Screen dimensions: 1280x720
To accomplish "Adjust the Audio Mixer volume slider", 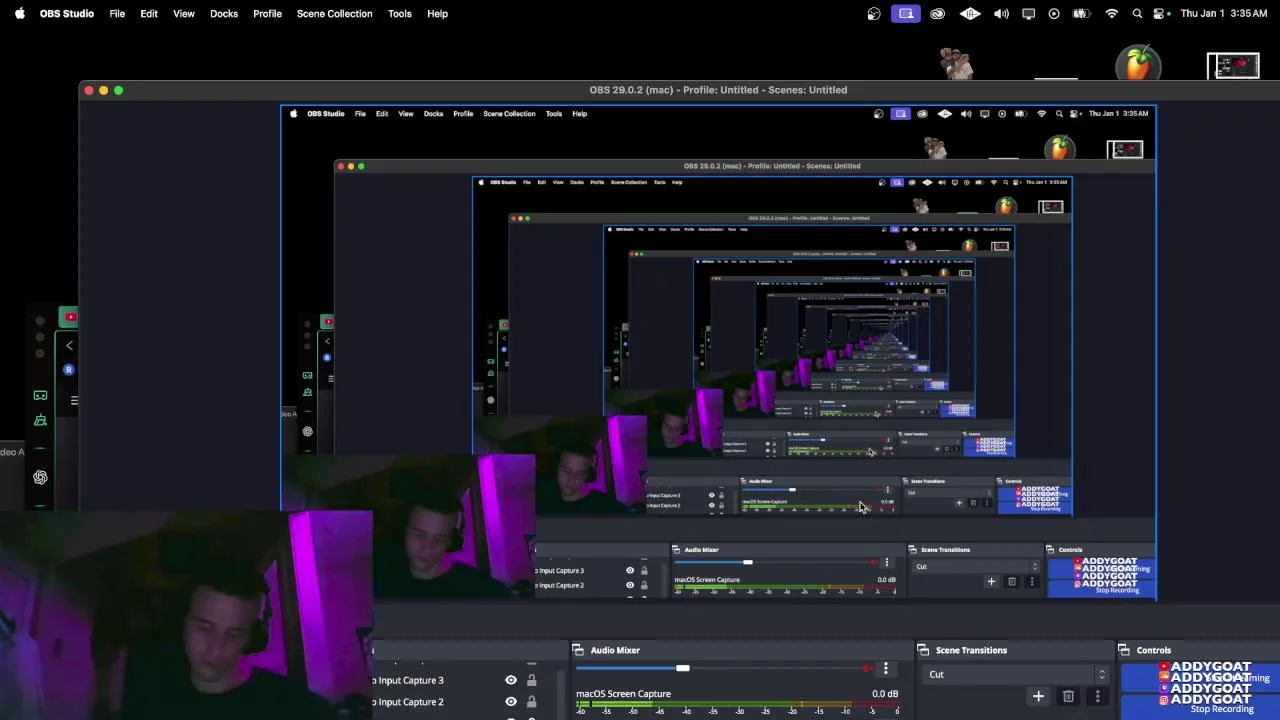I will (682, 668).
